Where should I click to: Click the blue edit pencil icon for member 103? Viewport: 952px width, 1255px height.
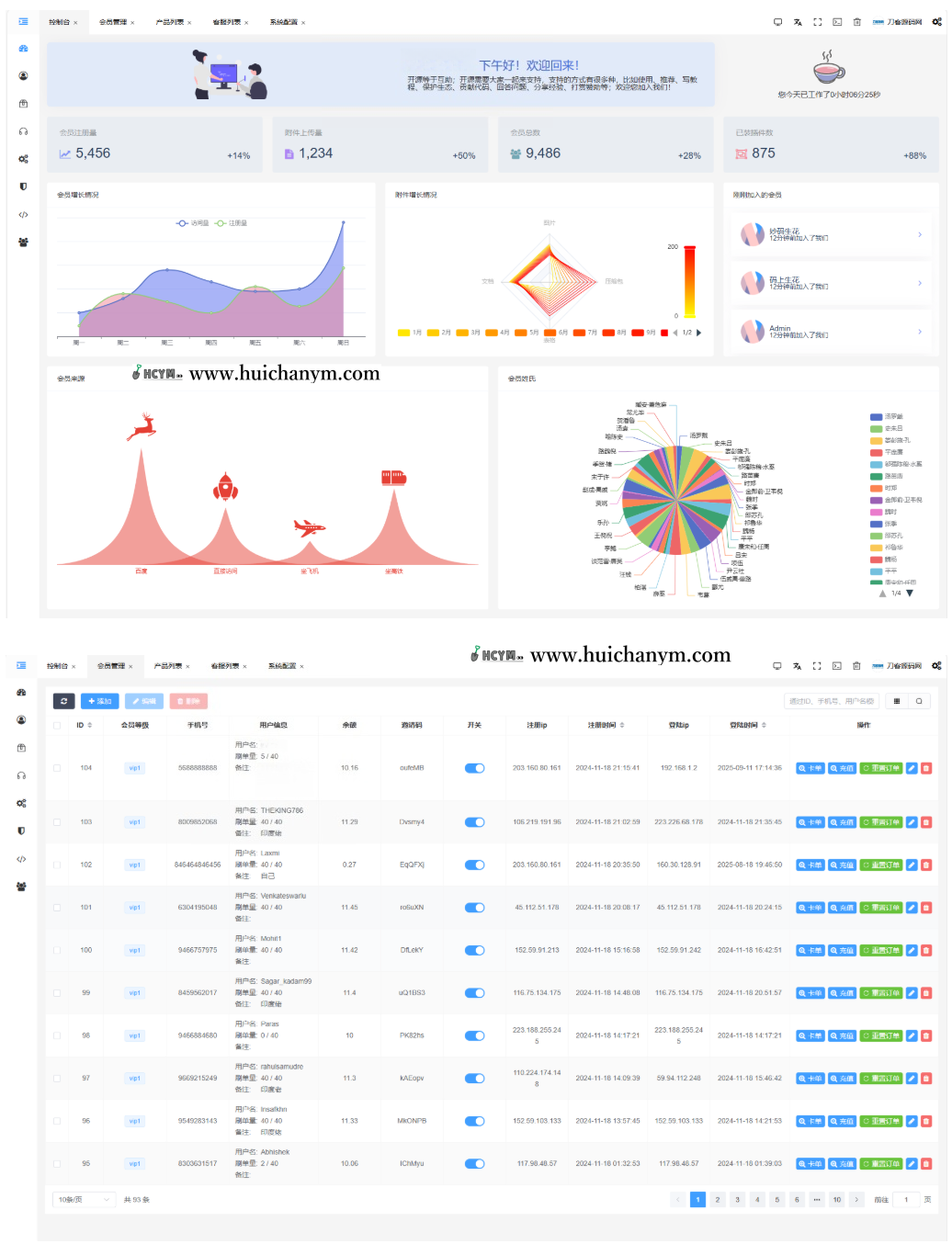(912, 822)
